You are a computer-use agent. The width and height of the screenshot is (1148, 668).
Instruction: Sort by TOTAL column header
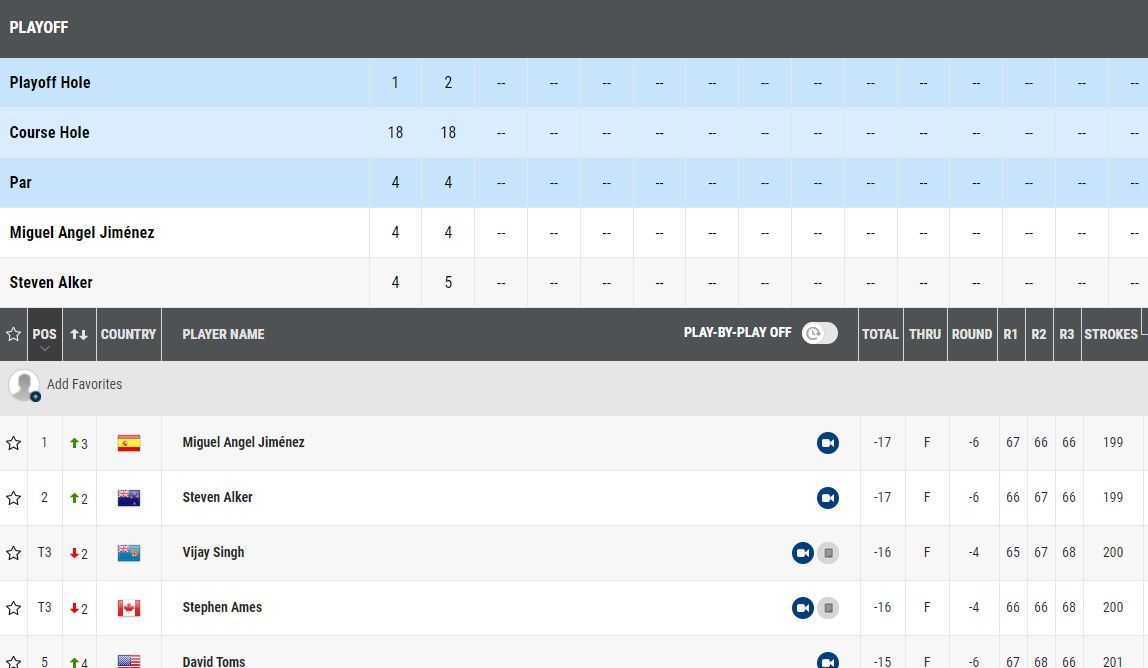pyautogui.click(x=880, y=335)
